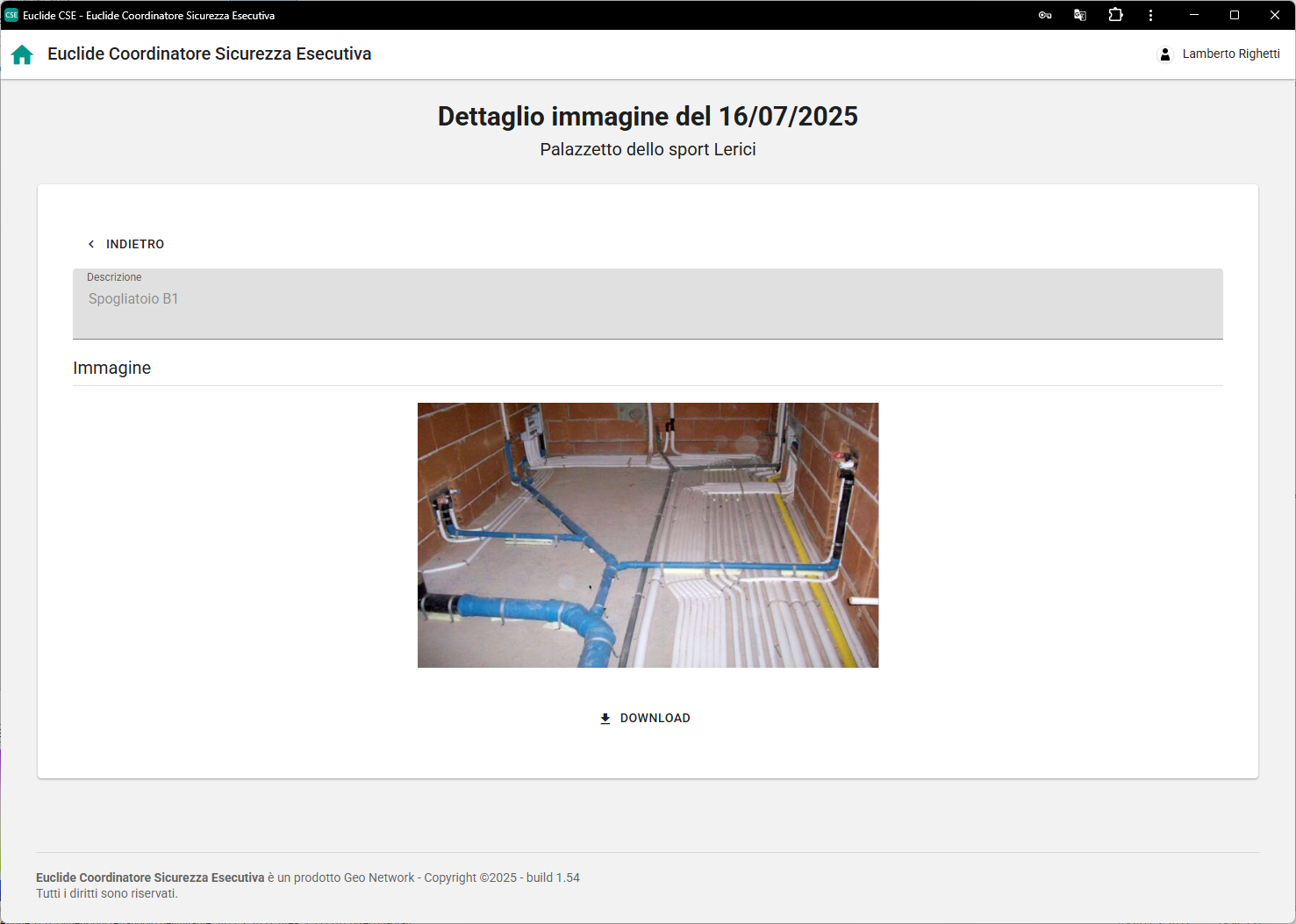Click the back chevron beside INDIETRO

pyautogui.click(x=91, y=244)
